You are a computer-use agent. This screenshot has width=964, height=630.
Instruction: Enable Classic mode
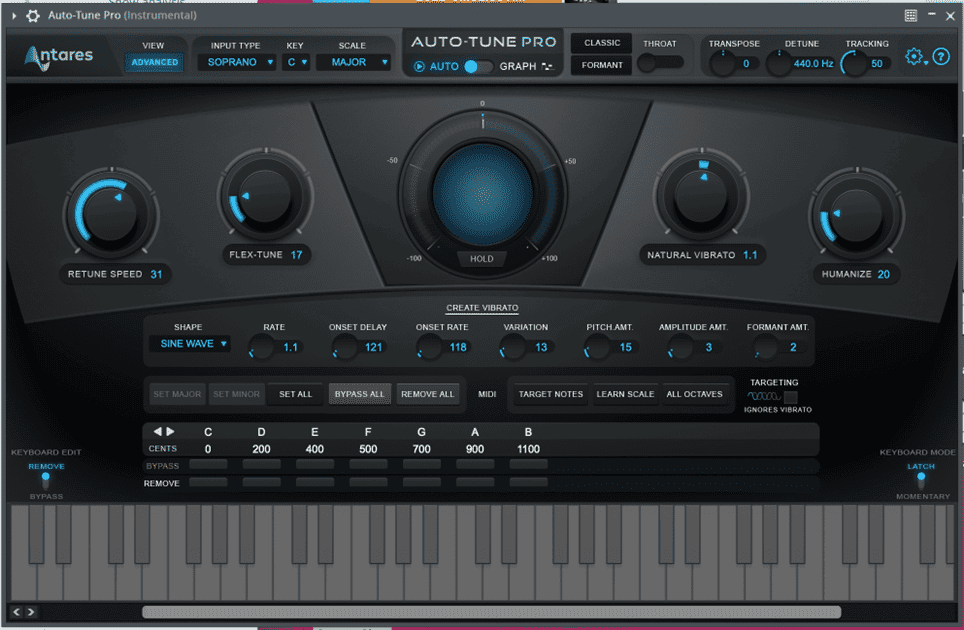[602, 43]
